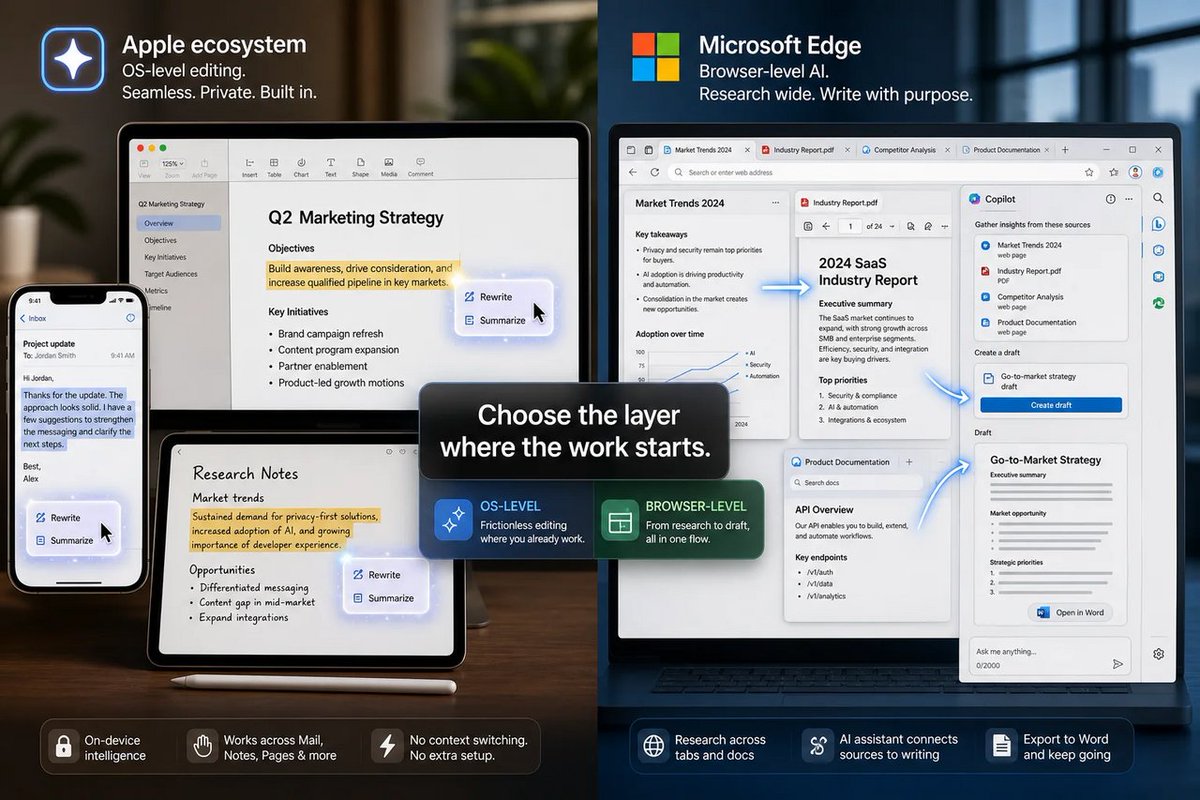
Task: Go back to Inbox on the iPhone
Action: [x=34, y=318]
